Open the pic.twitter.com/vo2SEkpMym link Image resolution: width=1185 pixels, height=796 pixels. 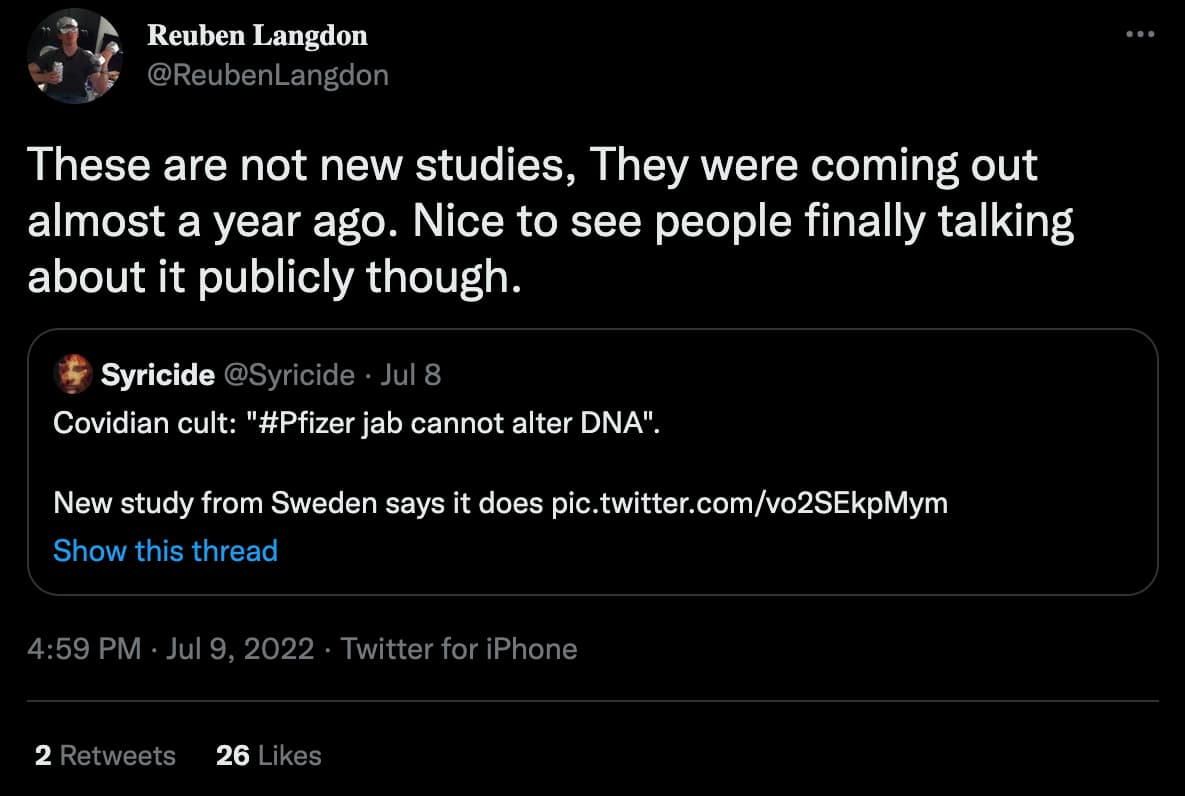(x=749, y=503)
